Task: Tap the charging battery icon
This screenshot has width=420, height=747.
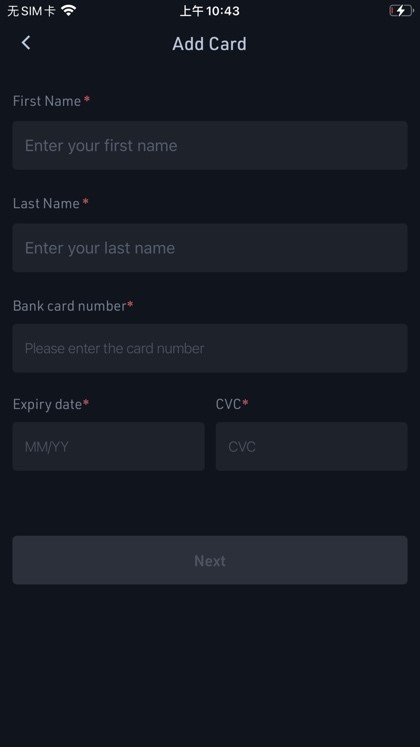Action: pyautogui.click(x=401, y=10)
